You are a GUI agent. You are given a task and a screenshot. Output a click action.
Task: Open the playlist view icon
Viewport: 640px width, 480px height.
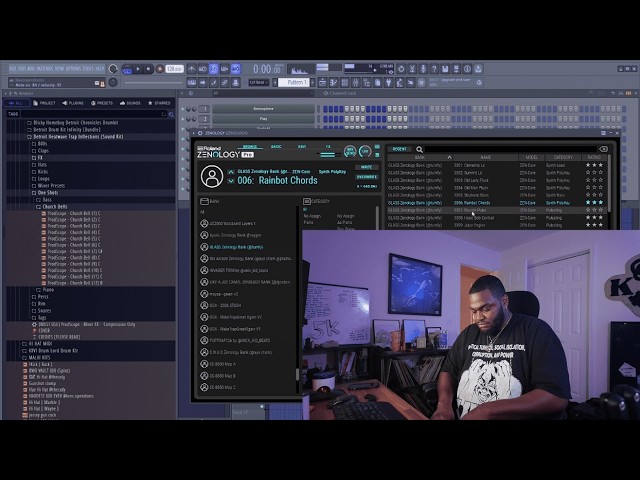tap(322, 82)
